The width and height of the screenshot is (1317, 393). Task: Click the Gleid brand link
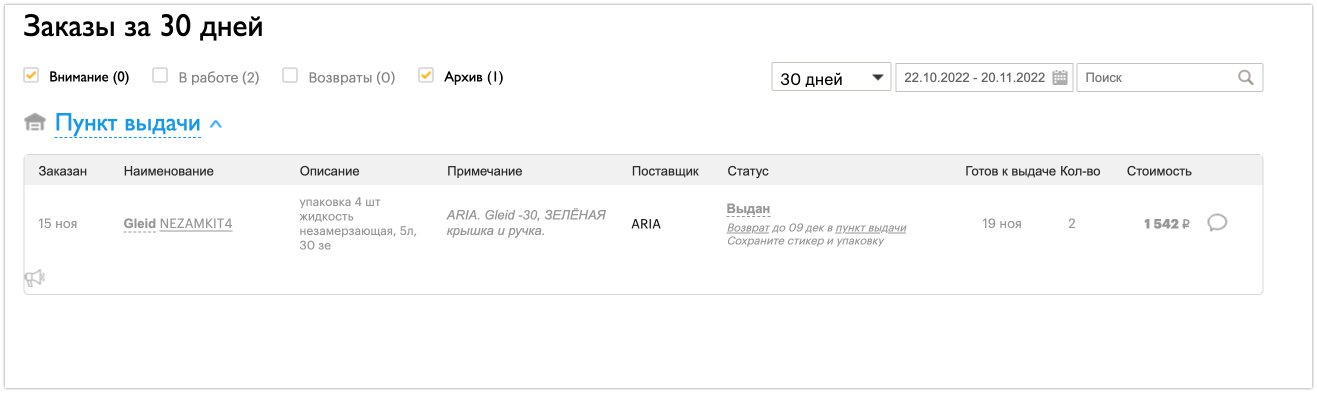tap(140, 224)
